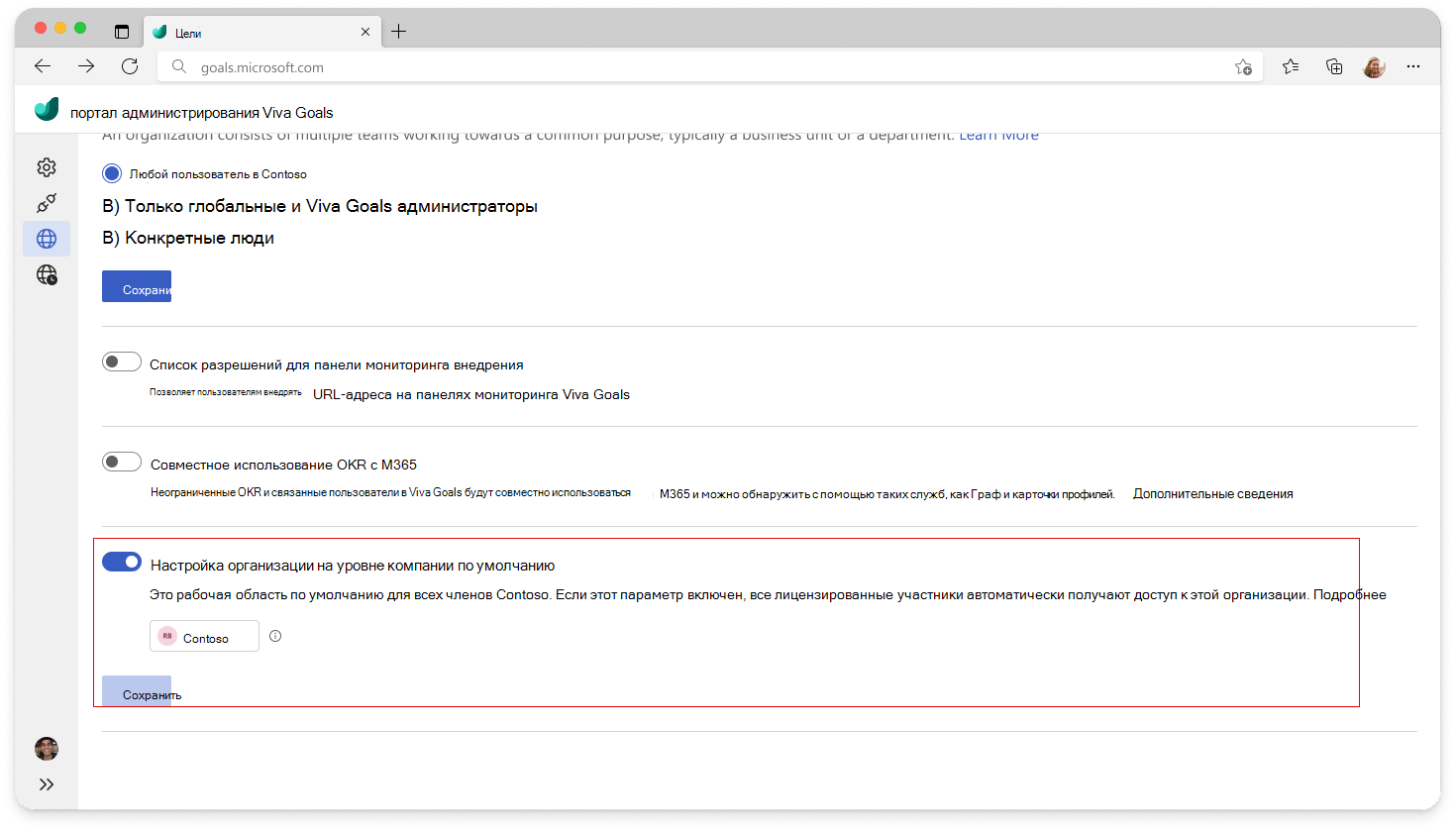The image size is (1456, 831).
Task: Open the globe with clock sidebar icon
Action: [47, 274]
